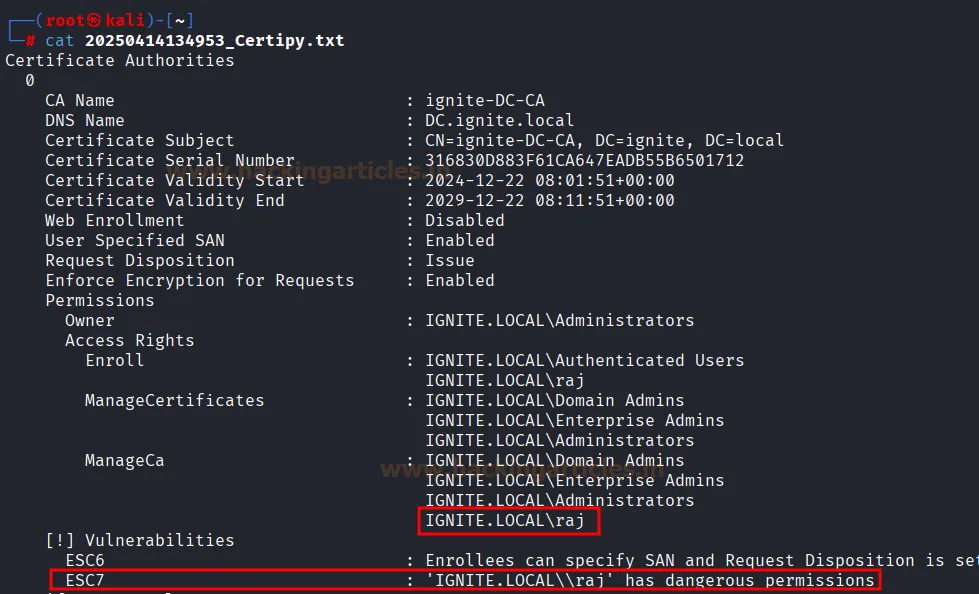979x594 pixels.
Task: Click the Certificate Validity Start date
Action: pos(550,180)
